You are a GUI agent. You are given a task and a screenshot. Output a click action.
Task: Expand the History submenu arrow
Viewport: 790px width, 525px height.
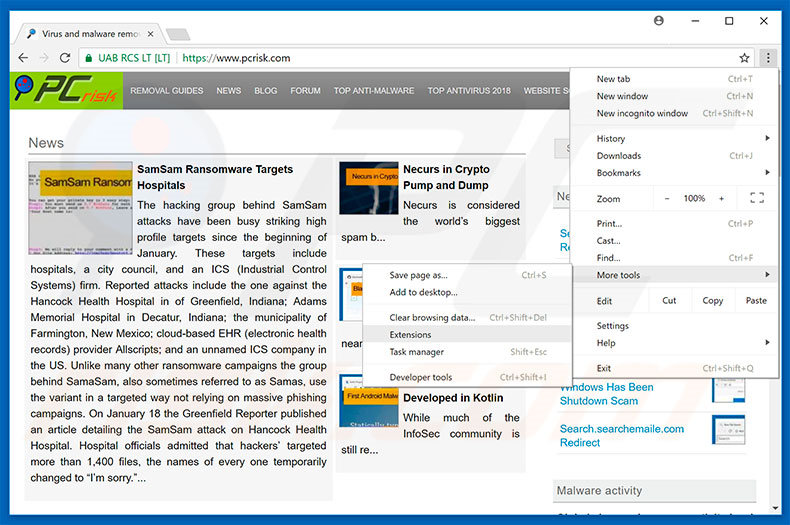pos(767,138)
